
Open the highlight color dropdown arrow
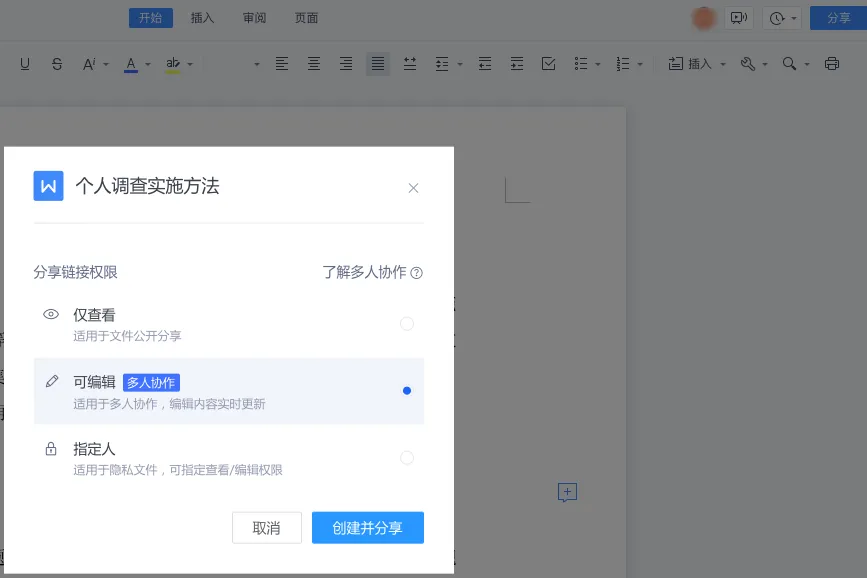[x=190, y=65]
